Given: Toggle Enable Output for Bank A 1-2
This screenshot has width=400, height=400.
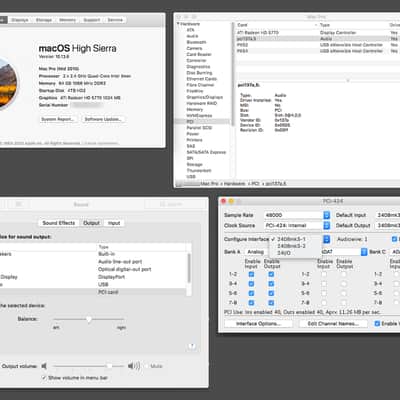Looking at the screenshot, I should coord(271,274).
